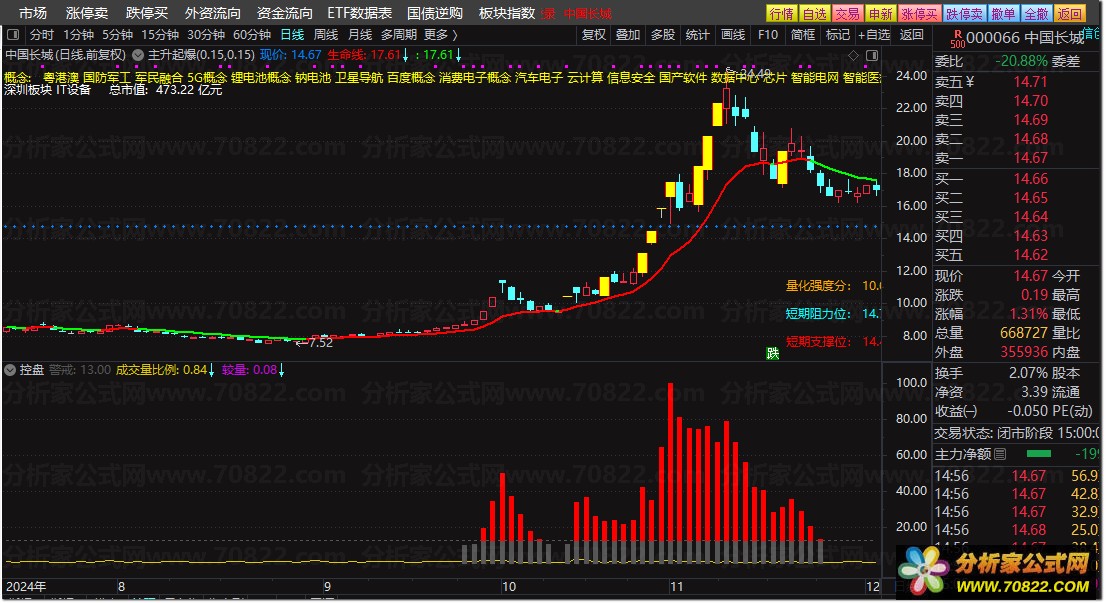The height and width of the screenshot is (603, 1106).
Task: Open the 资金流向 menu
Action: click(x=284, y=13)
